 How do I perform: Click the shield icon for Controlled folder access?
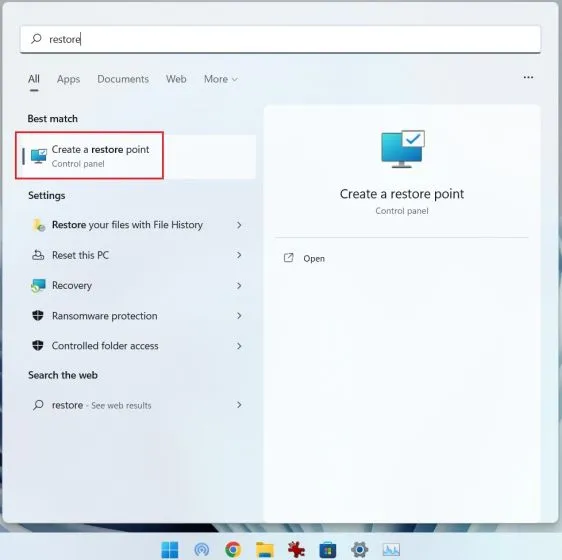(38, 346)
